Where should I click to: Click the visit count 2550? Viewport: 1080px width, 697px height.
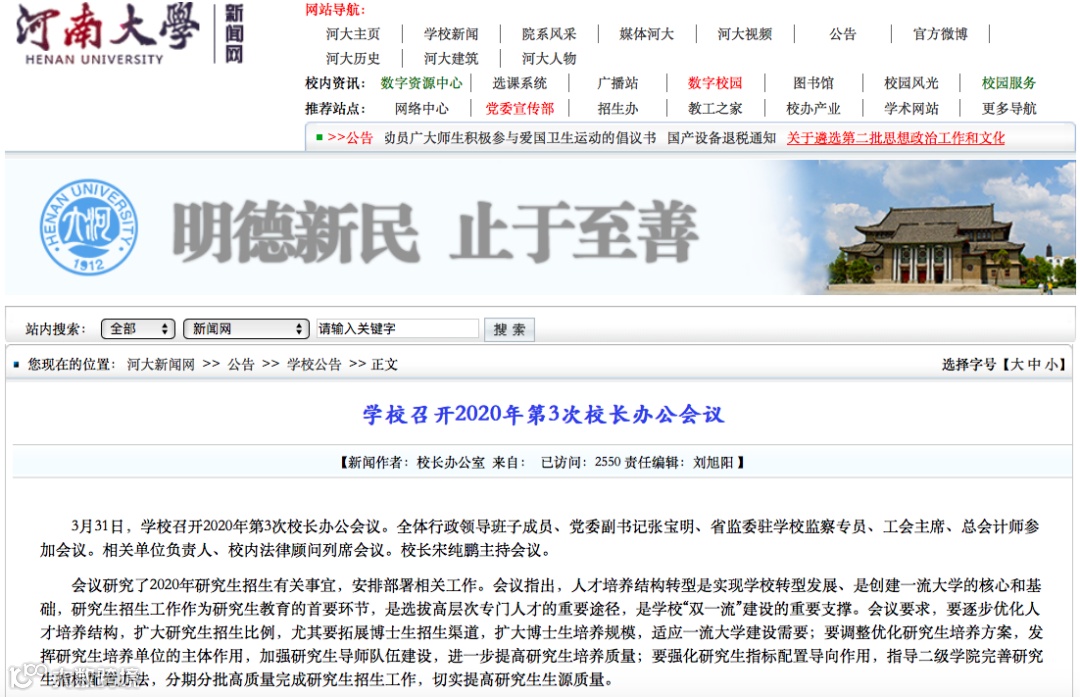(x=608, y=462)
